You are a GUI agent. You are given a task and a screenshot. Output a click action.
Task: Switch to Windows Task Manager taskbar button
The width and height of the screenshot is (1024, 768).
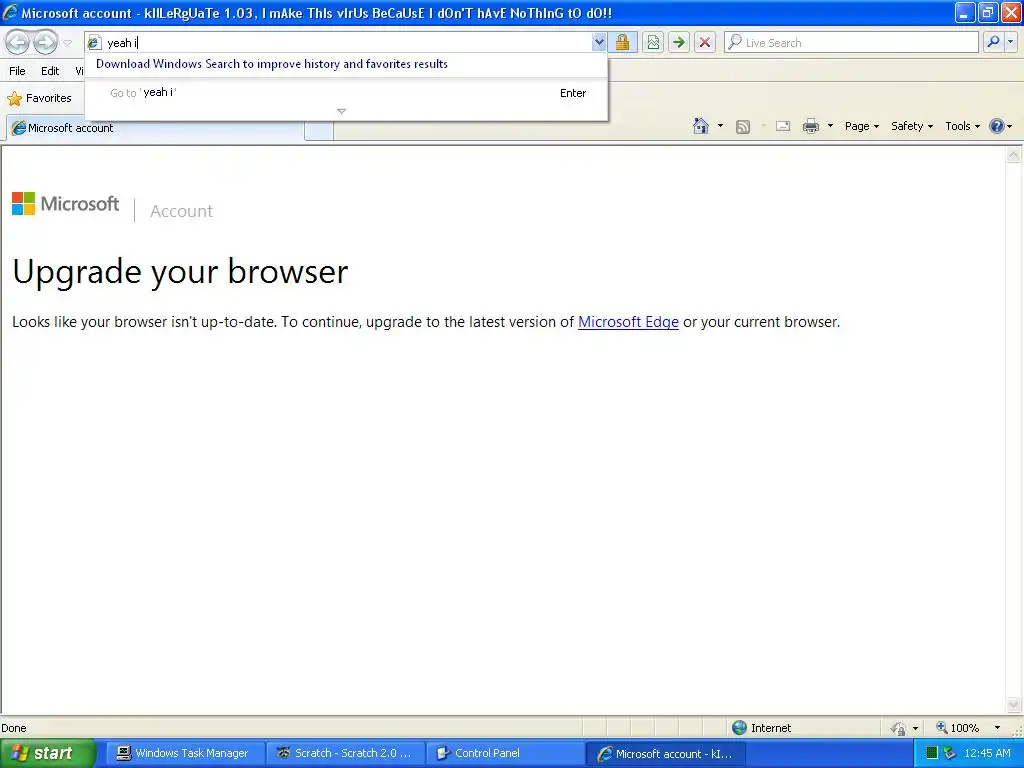[x=184, y=753]
